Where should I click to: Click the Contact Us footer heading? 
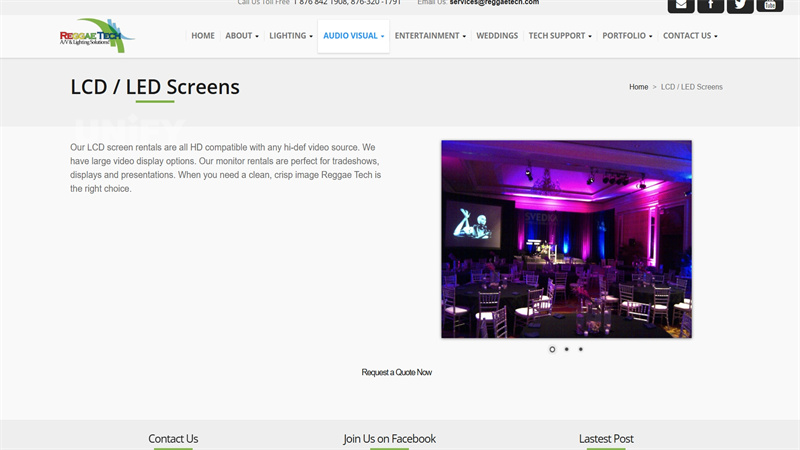click(173, 439)
